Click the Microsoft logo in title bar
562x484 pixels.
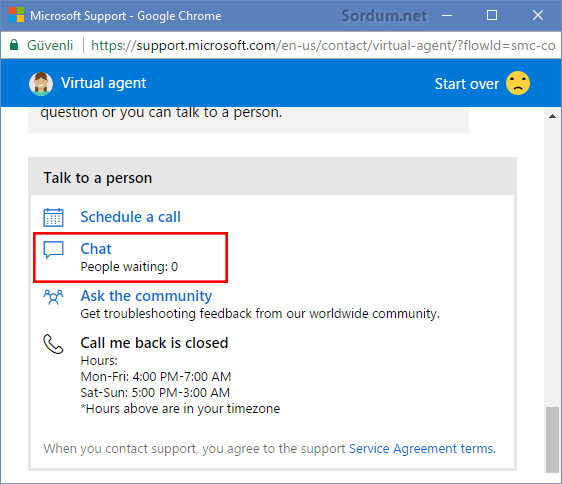click(16, 15)
